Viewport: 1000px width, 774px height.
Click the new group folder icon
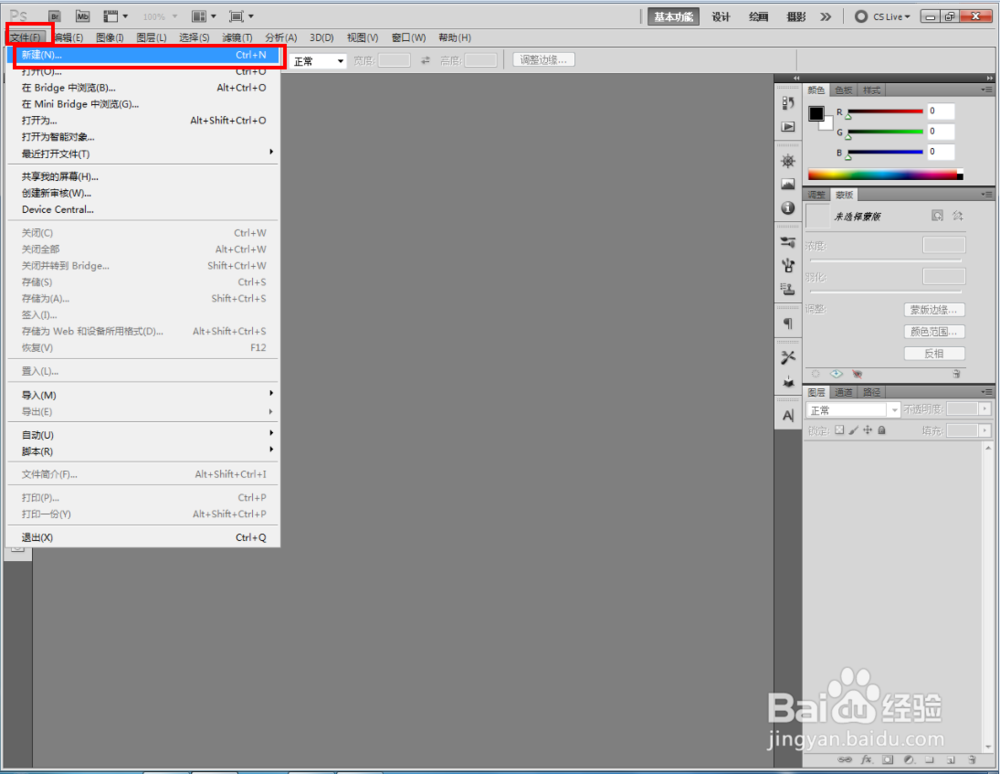(930, 759)
